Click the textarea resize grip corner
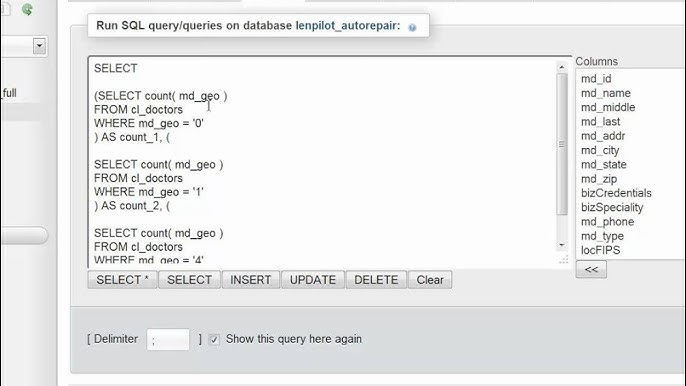The width and height of the screenshot is (686, 386). click(x=564, y=260)
